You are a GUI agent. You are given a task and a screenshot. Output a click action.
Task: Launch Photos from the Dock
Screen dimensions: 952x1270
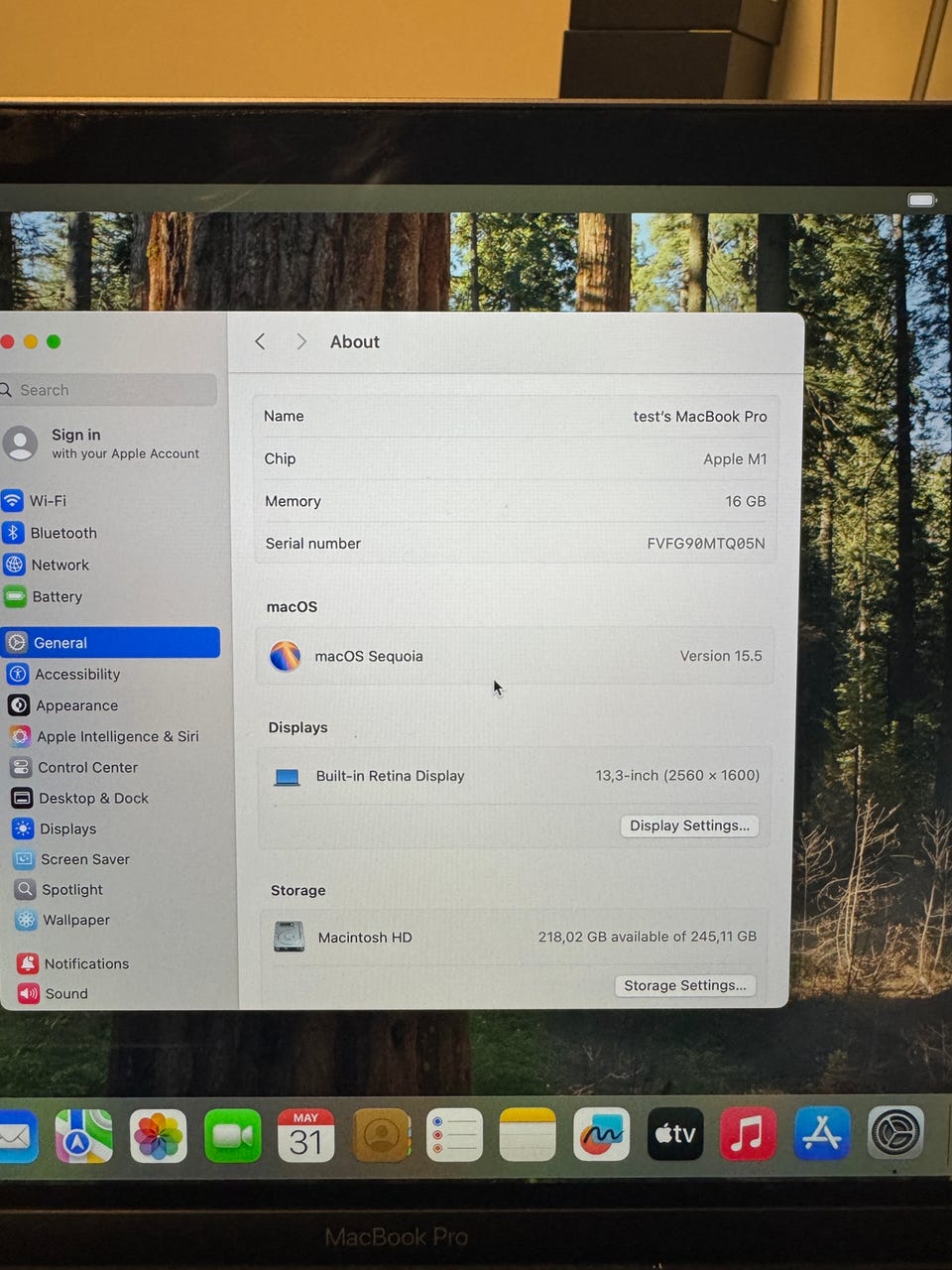(x=158, y=1136)
